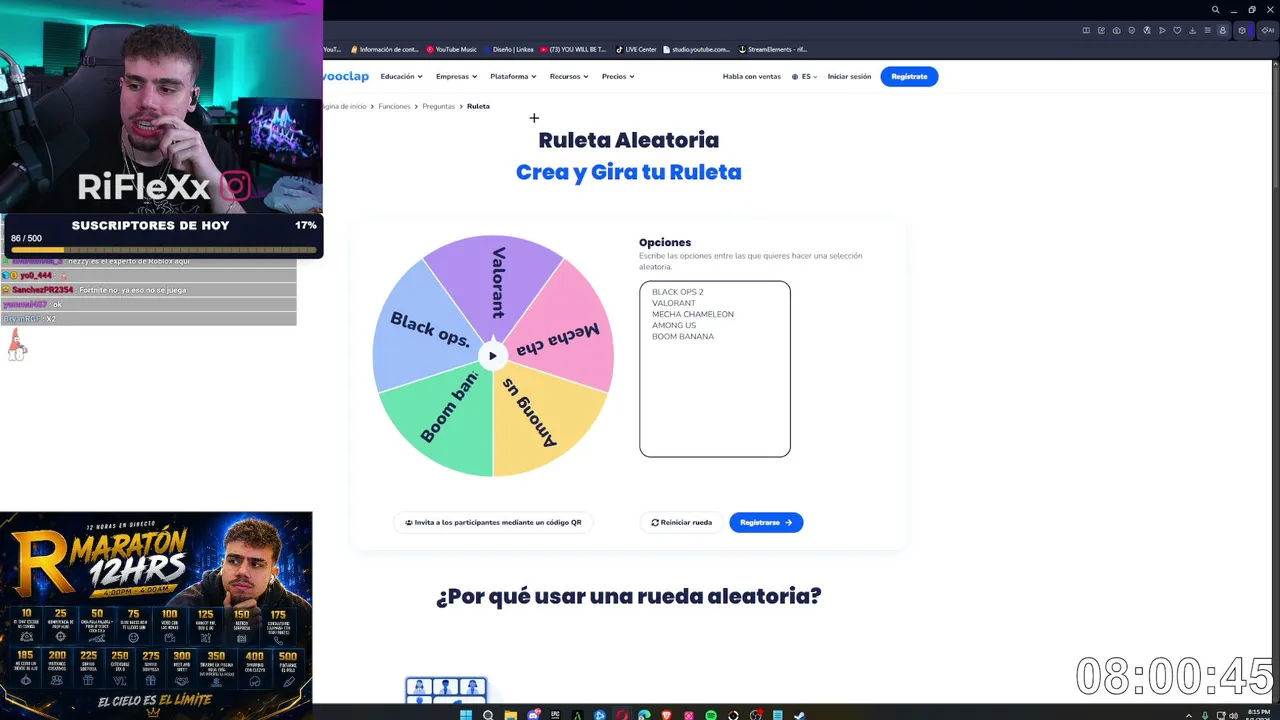
Task: Open the page translate icon in the toolbar
Action: [1147, 31]
